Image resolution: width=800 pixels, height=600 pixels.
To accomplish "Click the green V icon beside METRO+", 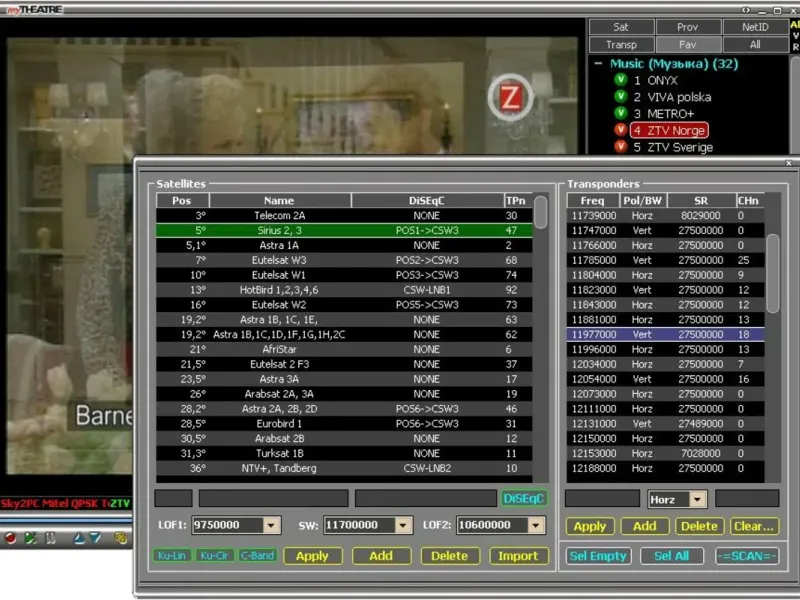I will click(x=620, y=113).
